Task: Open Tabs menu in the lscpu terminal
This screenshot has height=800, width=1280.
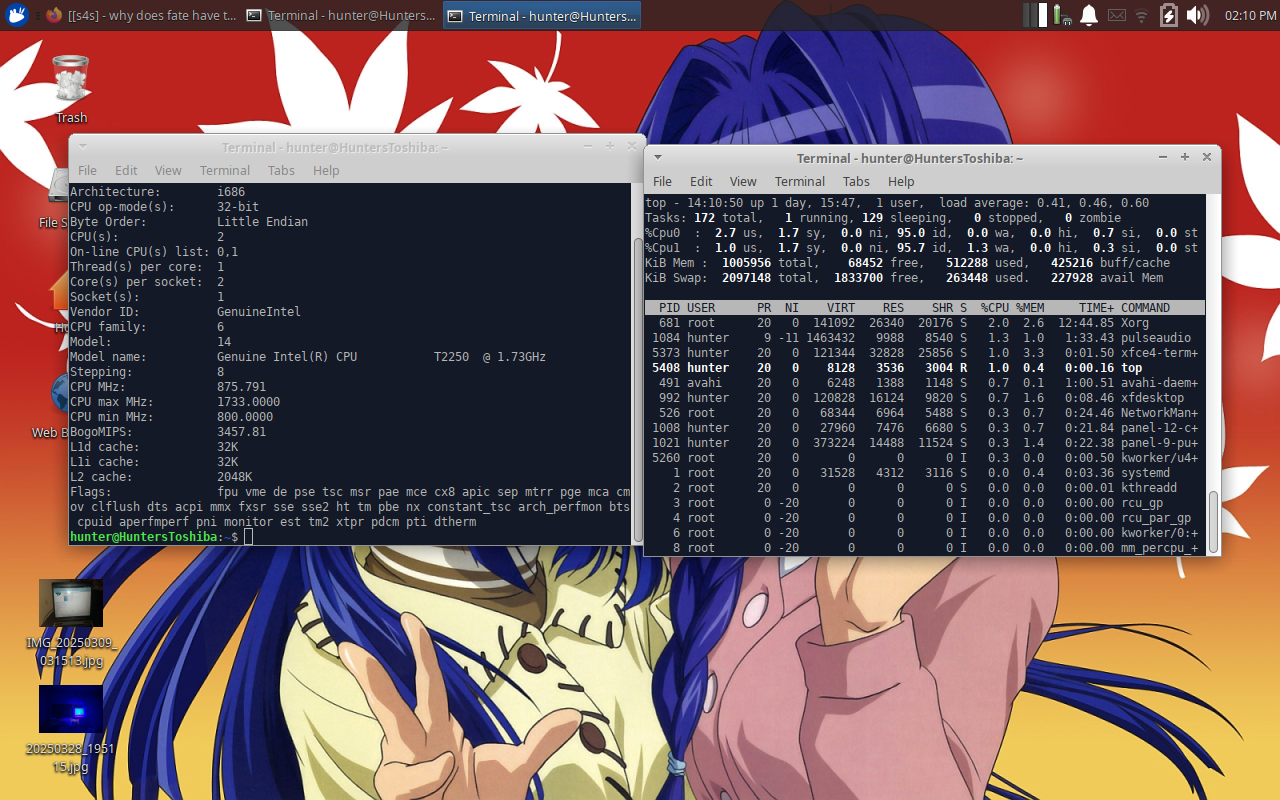Action: click(x=281, y=170)
